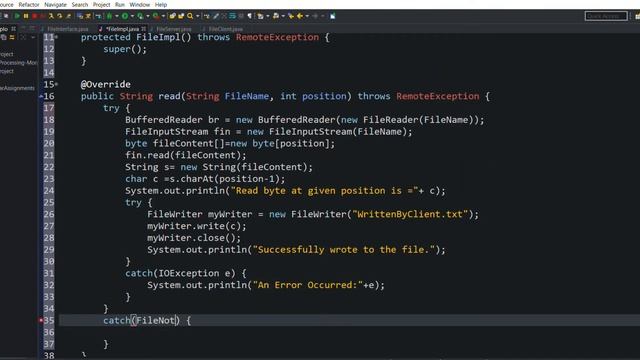
Task: Click the Step Into debug icon
Action: [51, 16]
